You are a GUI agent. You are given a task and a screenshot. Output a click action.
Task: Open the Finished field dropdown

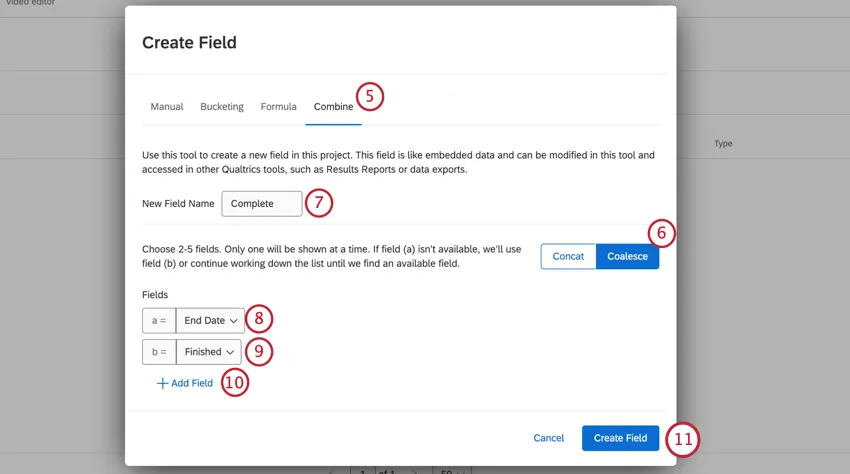click(208, 352)
